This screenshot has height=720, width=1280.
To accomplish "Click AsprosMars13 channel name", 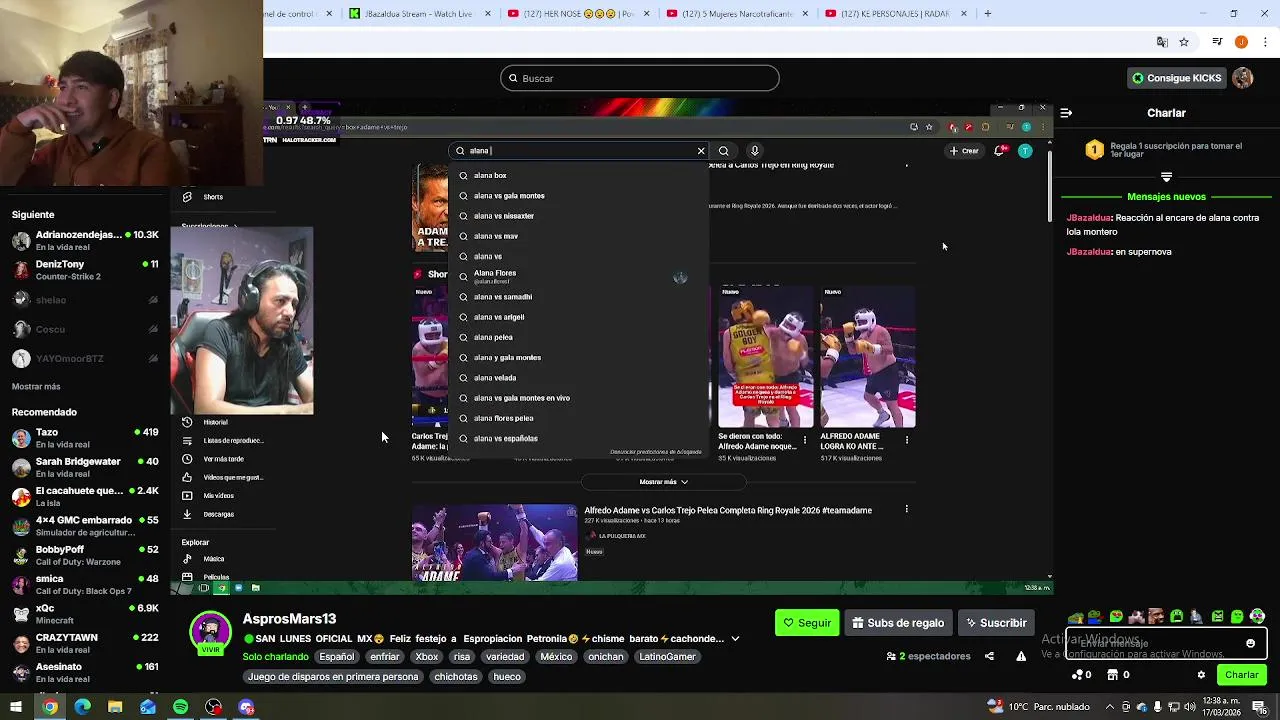I will click(289, 619).
